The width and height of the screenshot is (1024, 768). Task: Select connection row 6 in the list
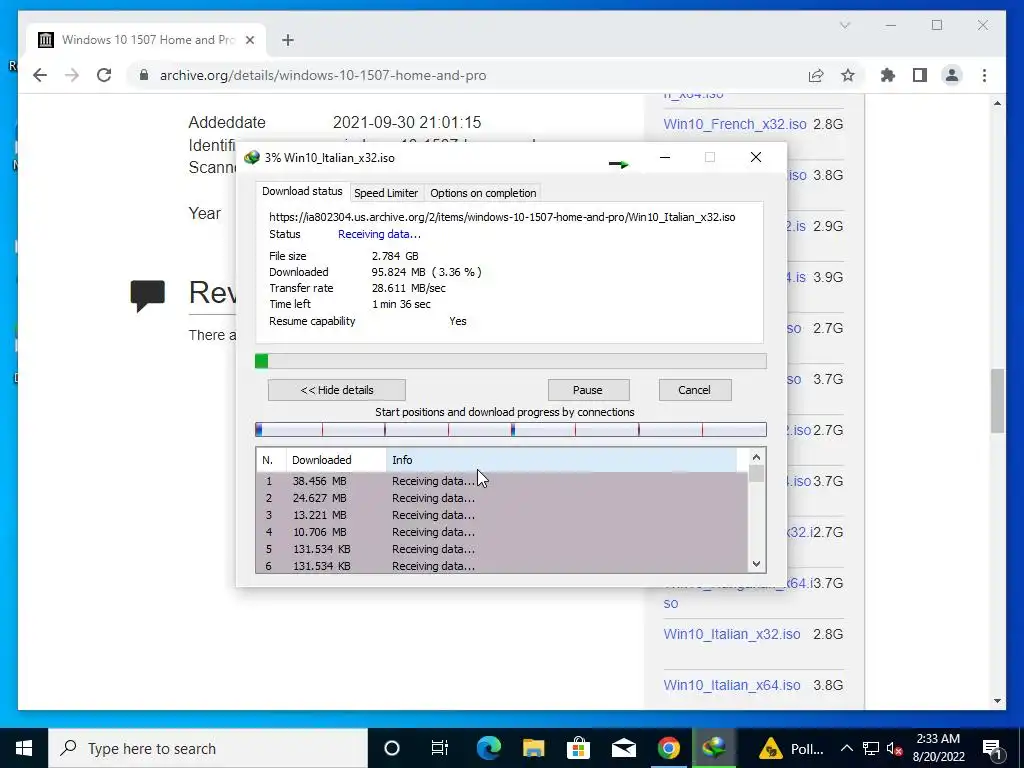pos(502,566)
